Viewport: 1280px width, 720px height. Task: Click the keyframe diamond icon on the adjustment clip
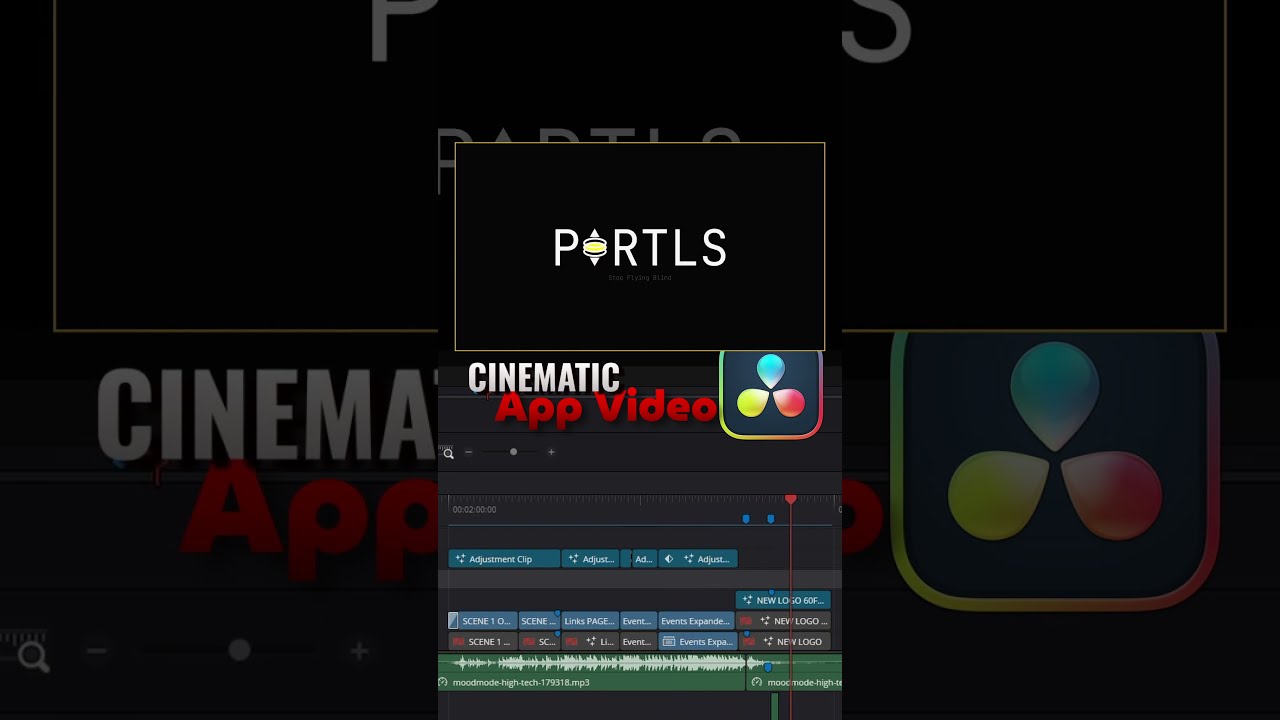(668, 559)
